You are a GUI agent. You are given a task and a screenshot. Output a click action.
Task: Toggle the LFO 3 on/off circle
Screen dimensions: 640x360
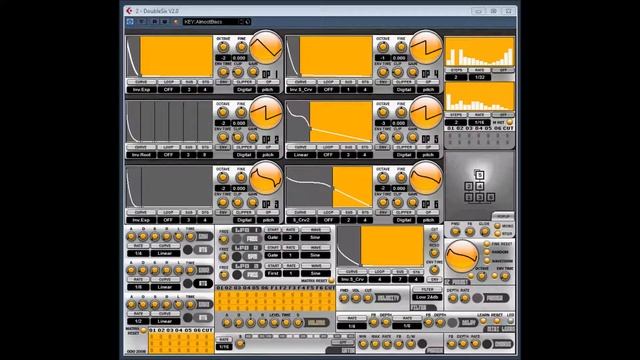tap(237, 275)
